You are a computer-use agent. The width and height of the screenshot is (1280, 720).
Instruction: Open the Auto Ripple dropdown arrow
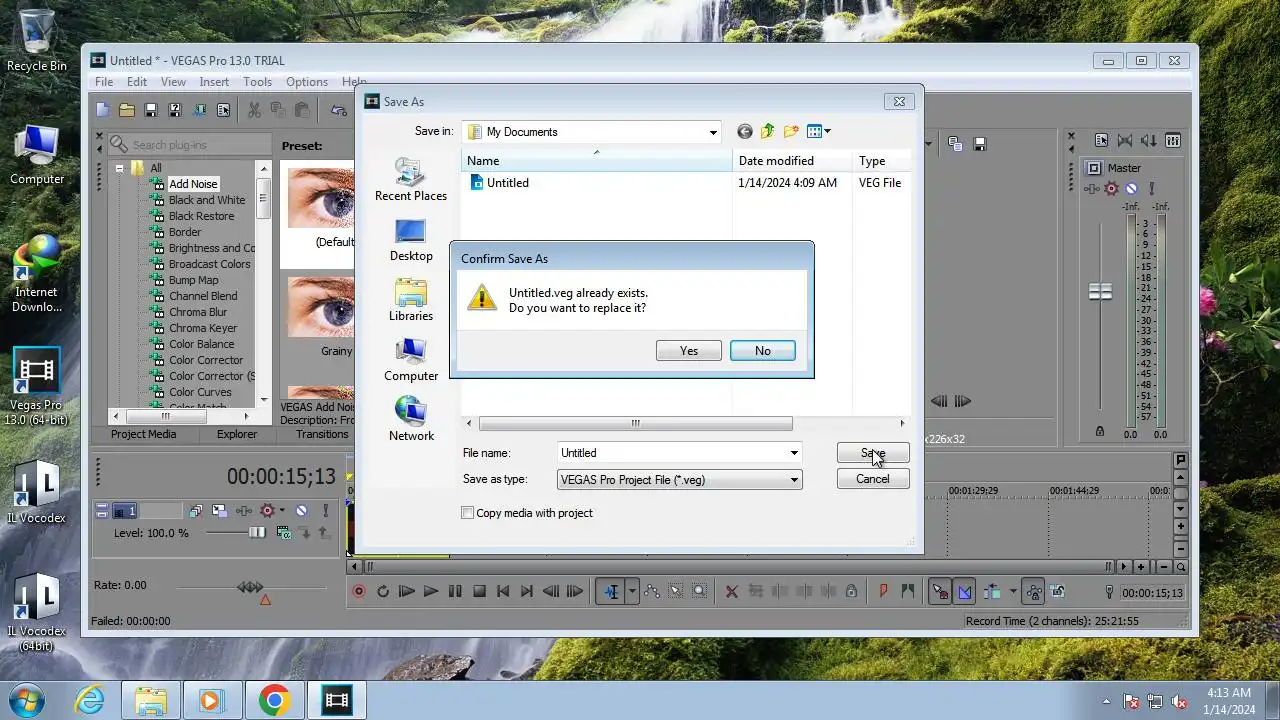point(1013,591)
